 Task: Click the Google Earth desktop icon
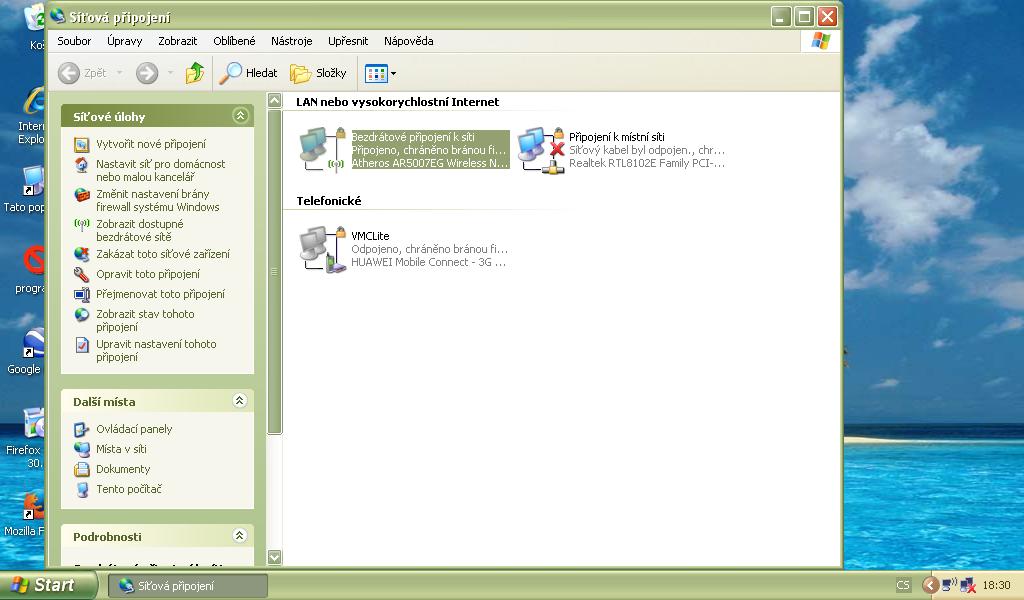pyautogui.click(x=33, y=345)
